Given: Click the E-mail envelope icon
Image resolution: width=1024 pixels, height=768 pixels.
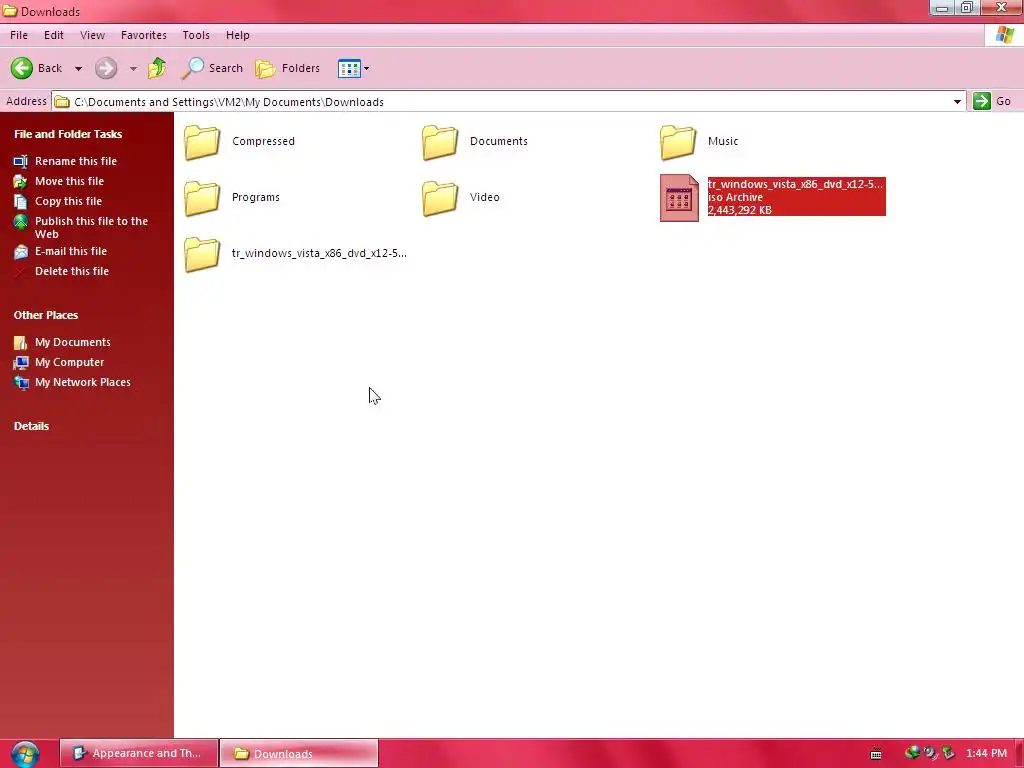Looking at the screenshot, I should [x=21, y=251].
